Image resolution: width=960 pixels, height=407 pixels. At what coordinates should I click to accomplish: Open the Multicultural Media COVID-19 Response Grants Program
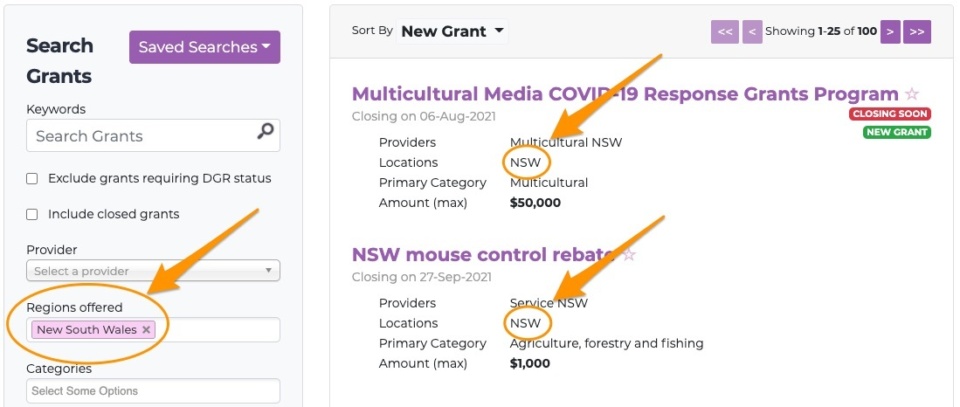click(624, 94)
